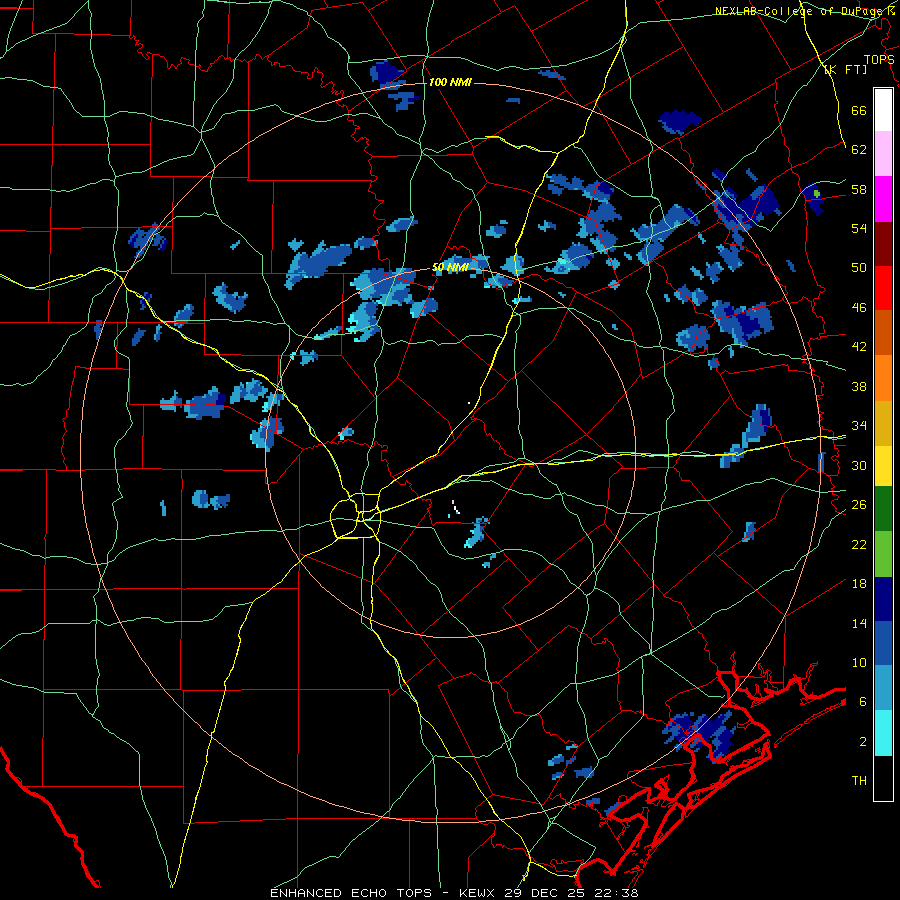This screenshot has height=900, width=900.
Task: Select the 22 scale value
Action: 859,544
